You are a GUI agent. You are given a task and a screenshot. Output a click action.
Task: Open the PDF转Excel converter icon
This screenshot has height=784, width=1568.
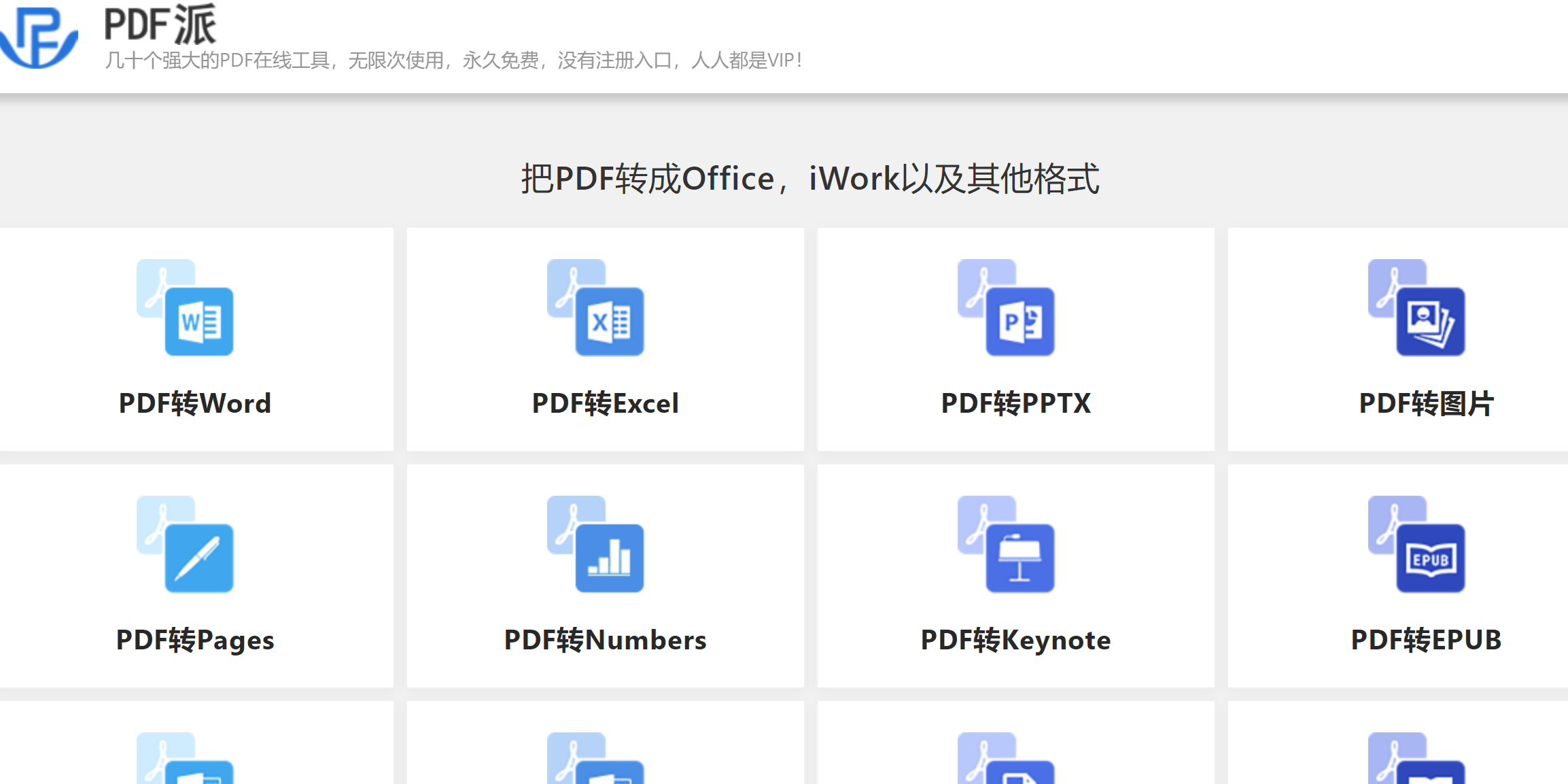(595, 307)
